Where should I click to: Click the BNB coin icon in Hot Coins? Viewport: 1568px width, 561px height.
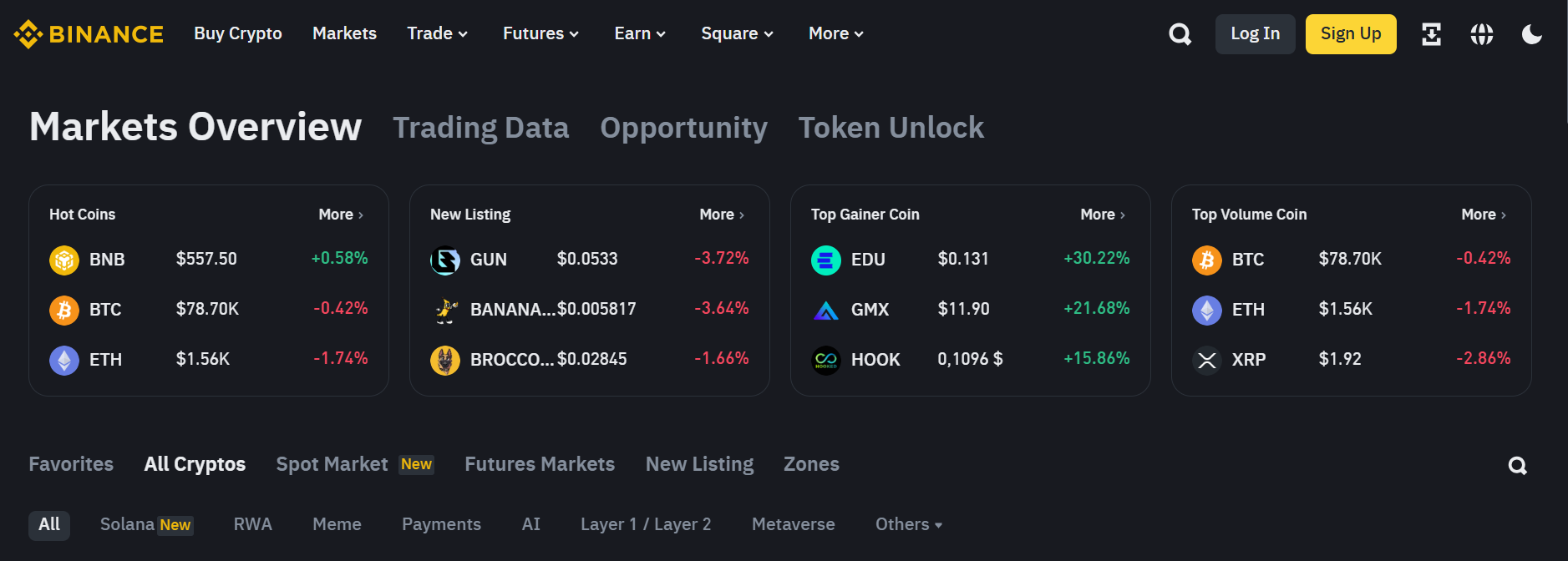coord(64,260)
